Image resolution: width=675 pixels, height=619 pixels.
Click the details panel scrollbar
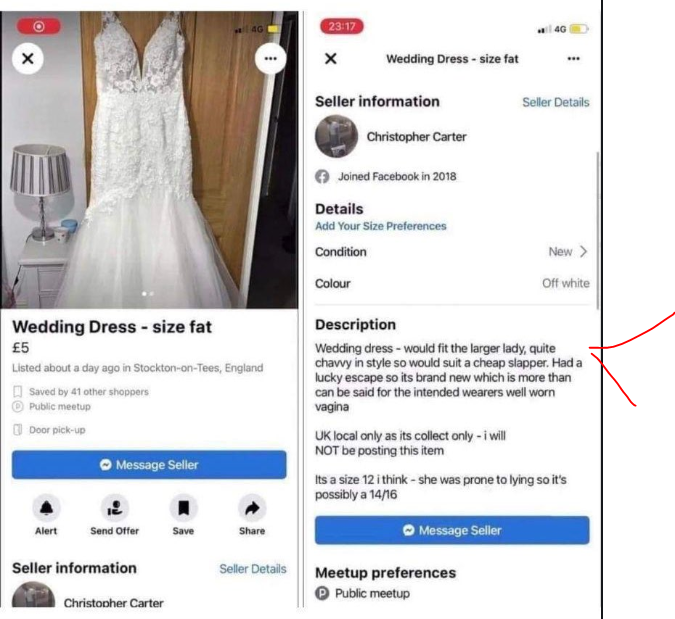[598, 230]
